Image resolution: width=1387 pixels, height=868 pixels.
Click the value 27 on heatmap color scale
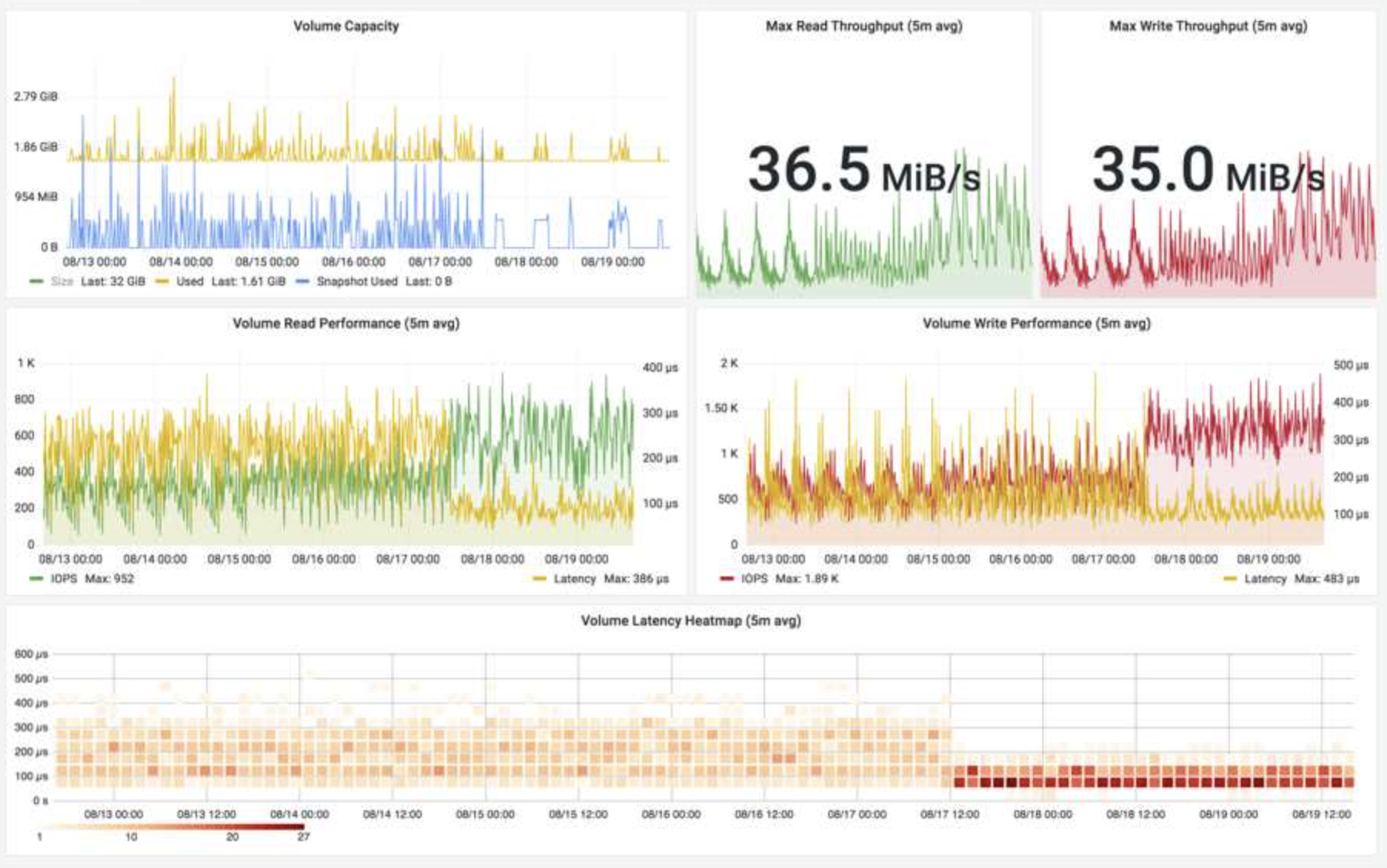tap(303, 837)
